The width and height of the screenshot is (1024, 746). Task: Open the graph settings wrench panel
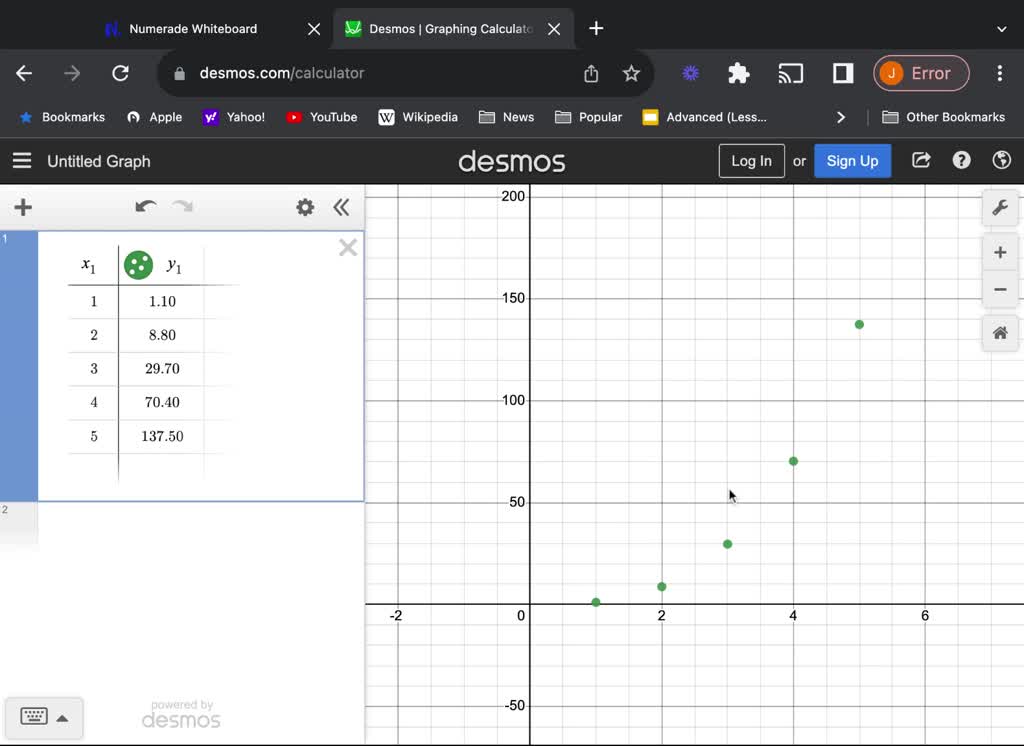pos(1000,207)
